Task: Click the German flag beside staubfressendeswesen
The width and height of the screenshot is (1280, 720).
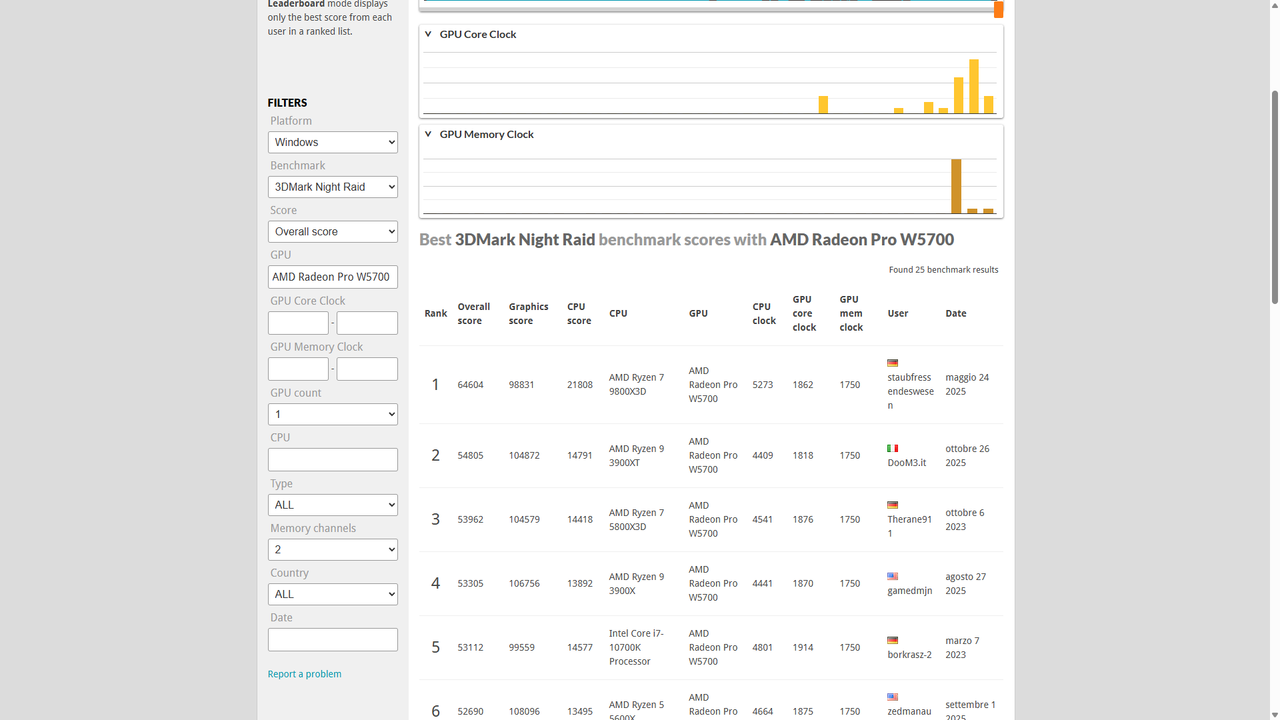Action: pos(892,363)
